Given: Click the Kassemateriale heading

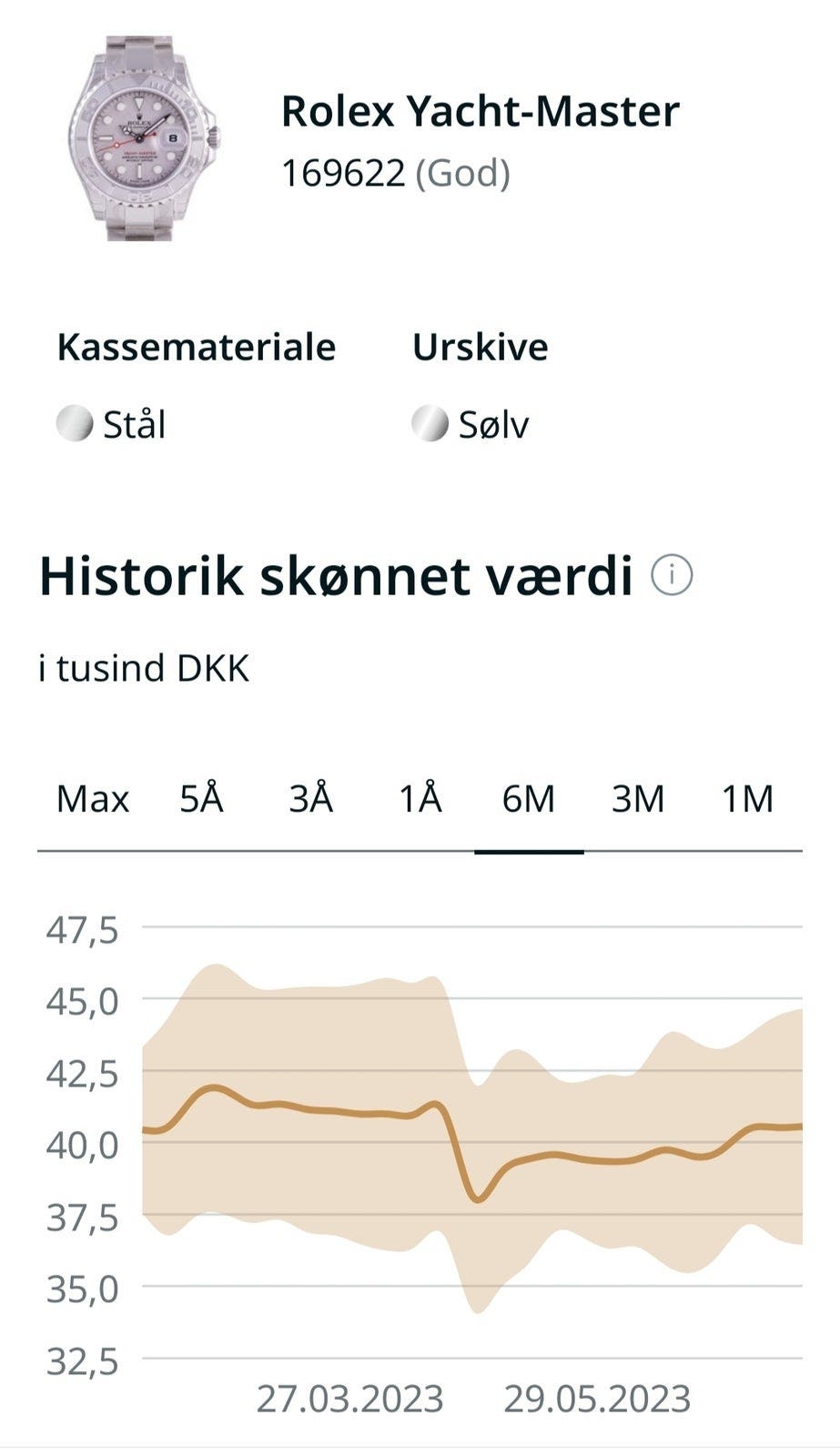Looking at the screenshot, I should tap(197, 347).
